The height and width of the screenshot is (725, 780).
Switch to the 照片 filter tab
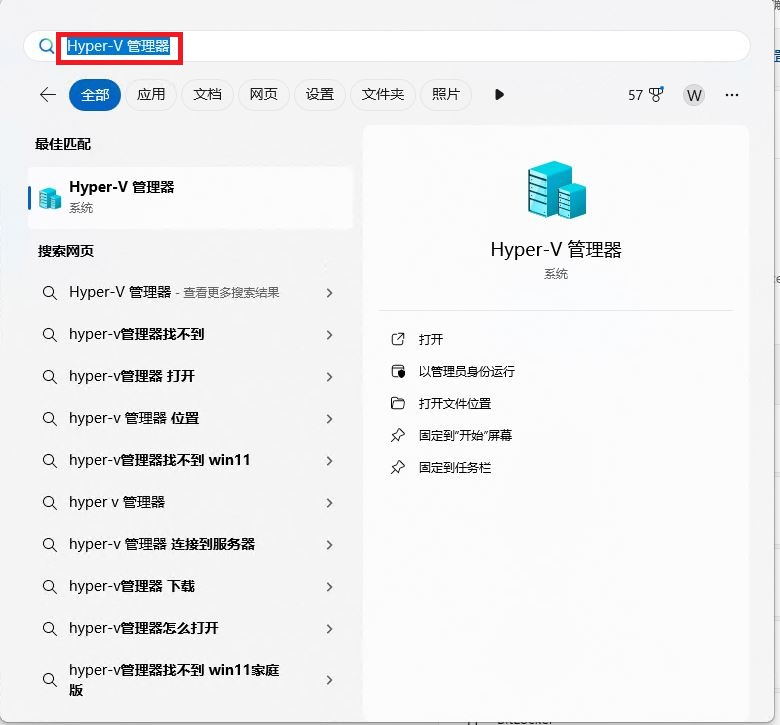click(x=446, y=95)
